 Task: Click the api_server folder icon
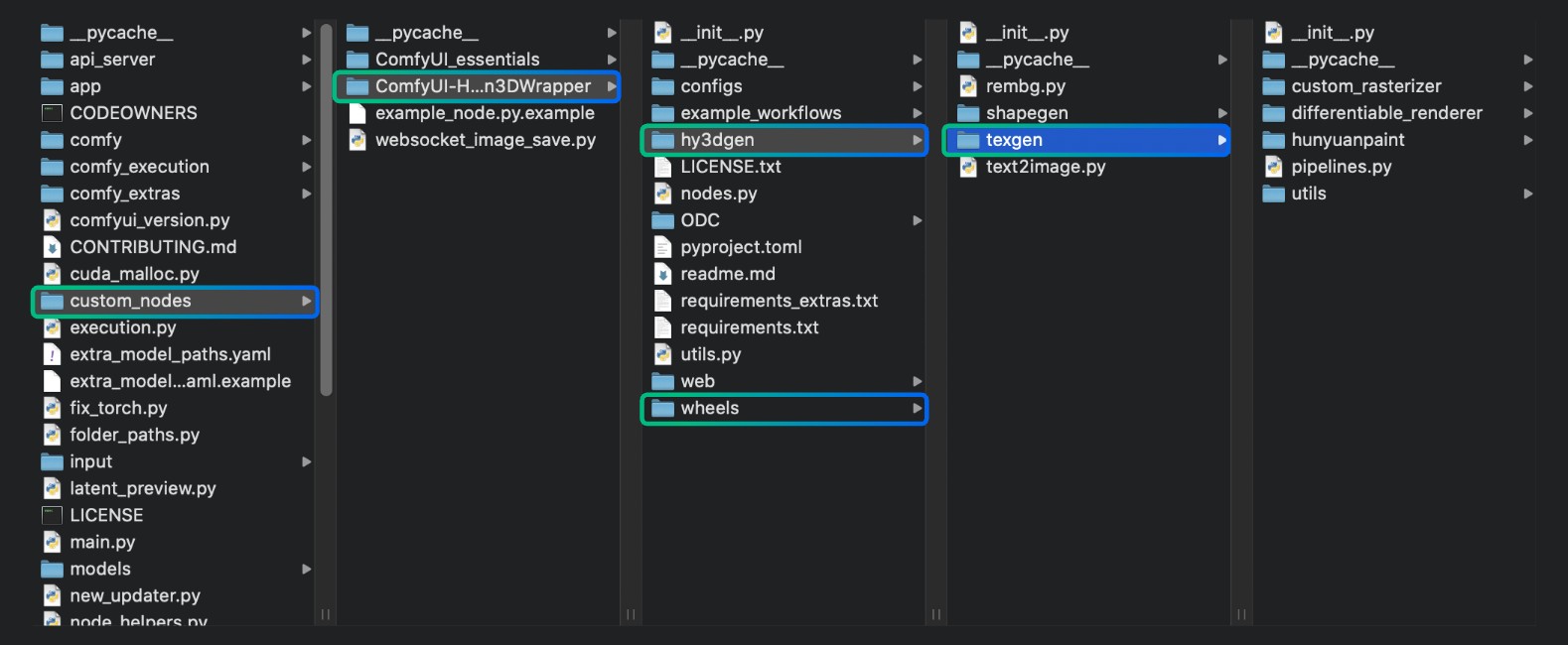tap(52, 60)
